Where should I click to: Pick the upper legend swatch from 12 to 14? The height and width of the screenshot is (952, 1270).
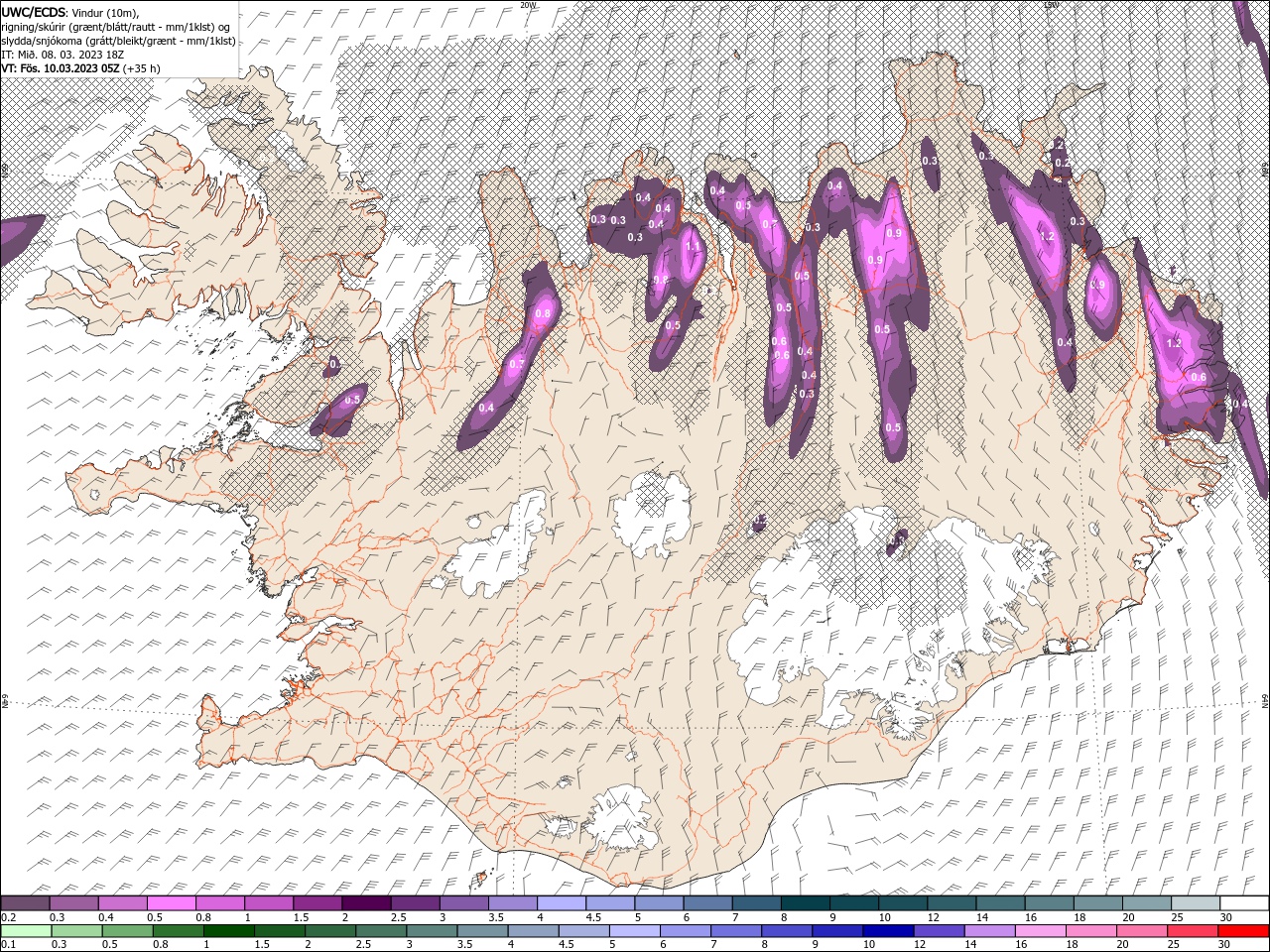pyautogui.click(x=951, y=903)
